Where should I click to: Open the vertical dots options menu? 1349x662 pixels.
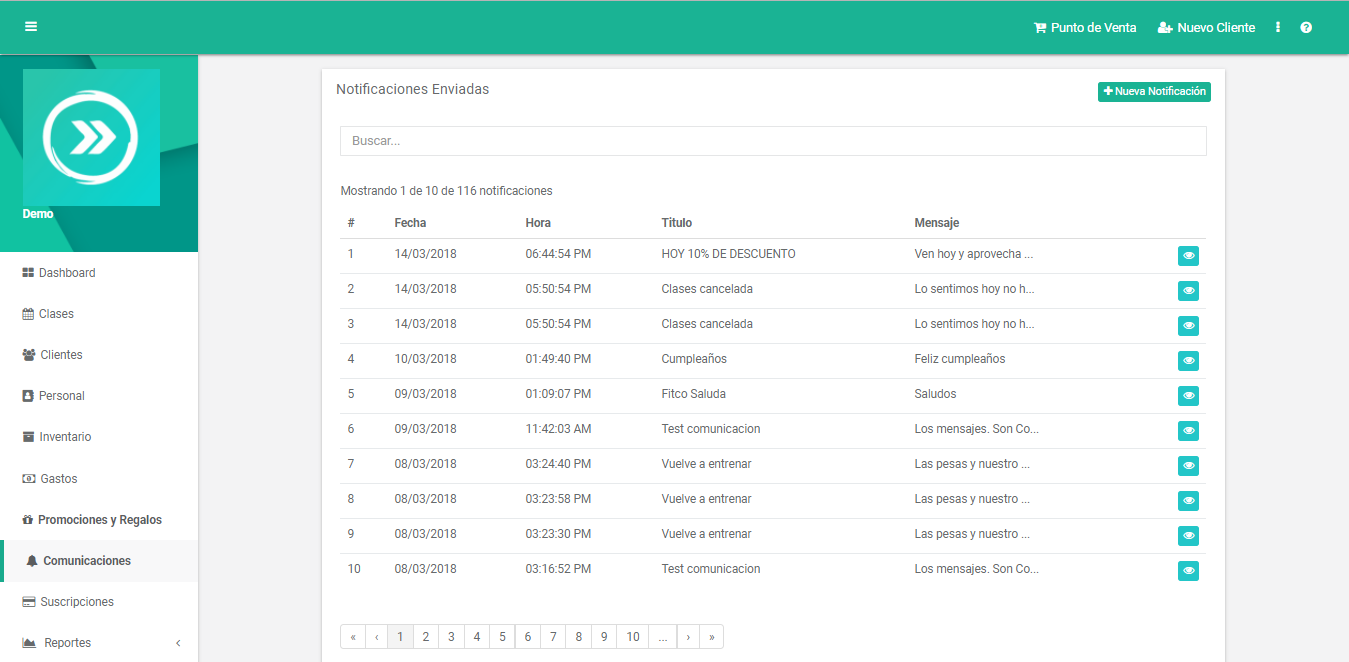[1278, 28]
